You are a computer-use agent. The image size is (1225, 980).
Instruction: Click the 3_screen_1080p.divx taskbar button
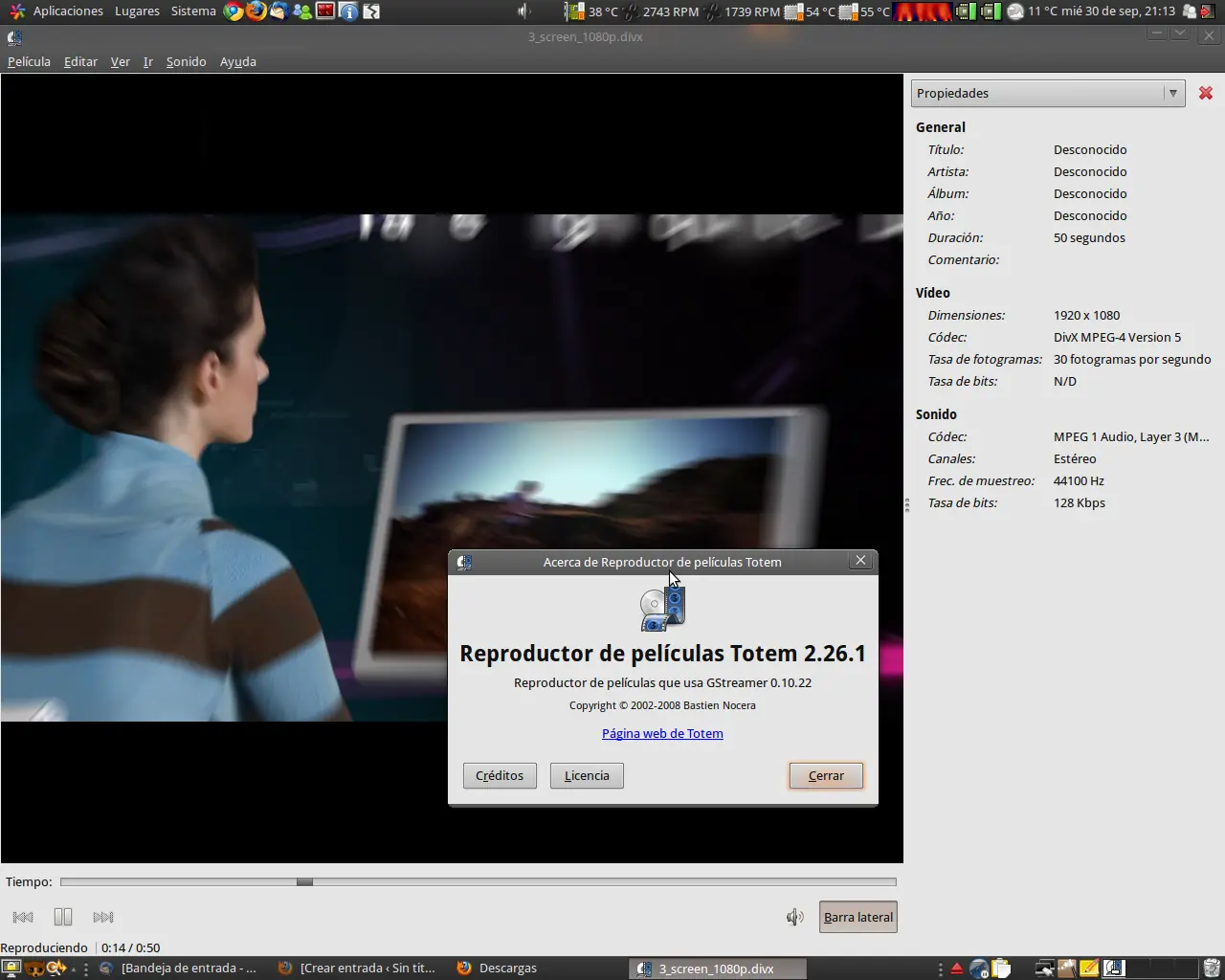click(x=718, y=969)
